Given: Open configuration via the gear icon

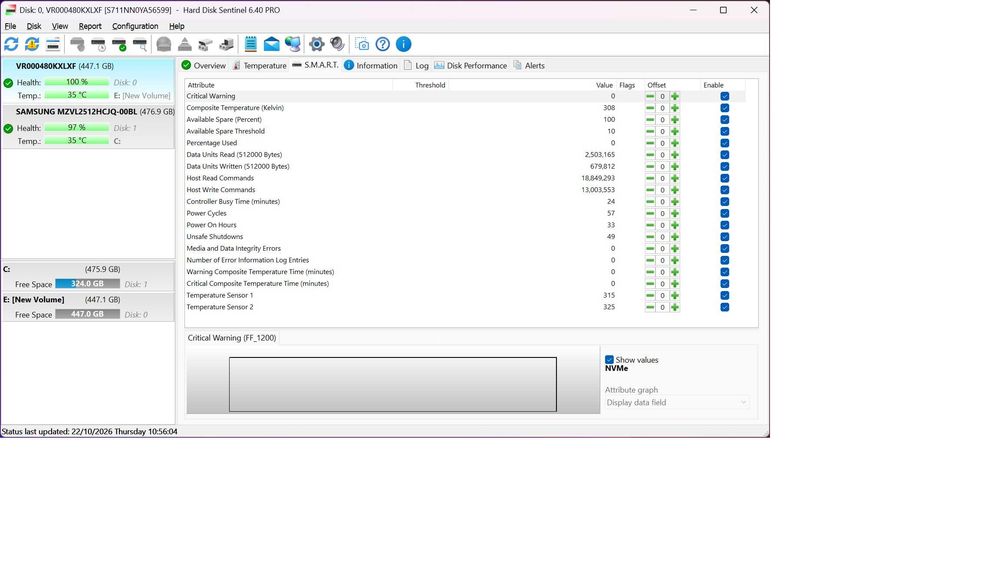Looking at the screenshot, I should tap(316, 44).
